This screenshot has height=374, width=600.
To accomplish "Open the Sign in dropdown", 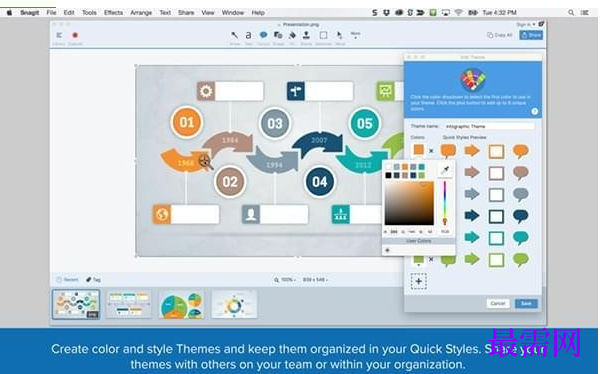I will 526,24.
